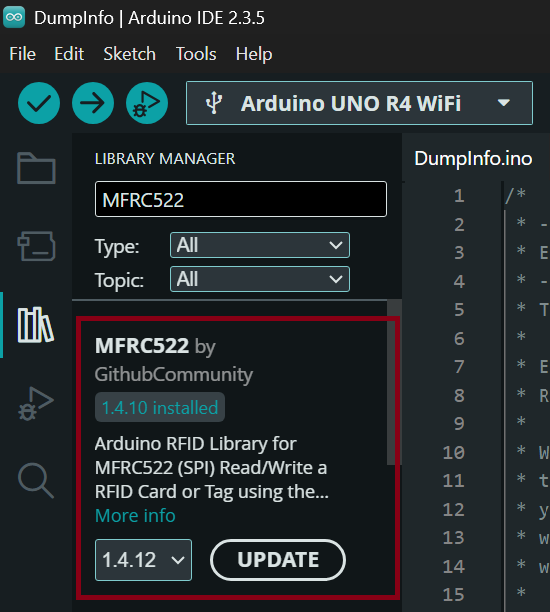Click the GithubCommunity author name
This screenshot has width=550, height=612.
click(174, 375)
